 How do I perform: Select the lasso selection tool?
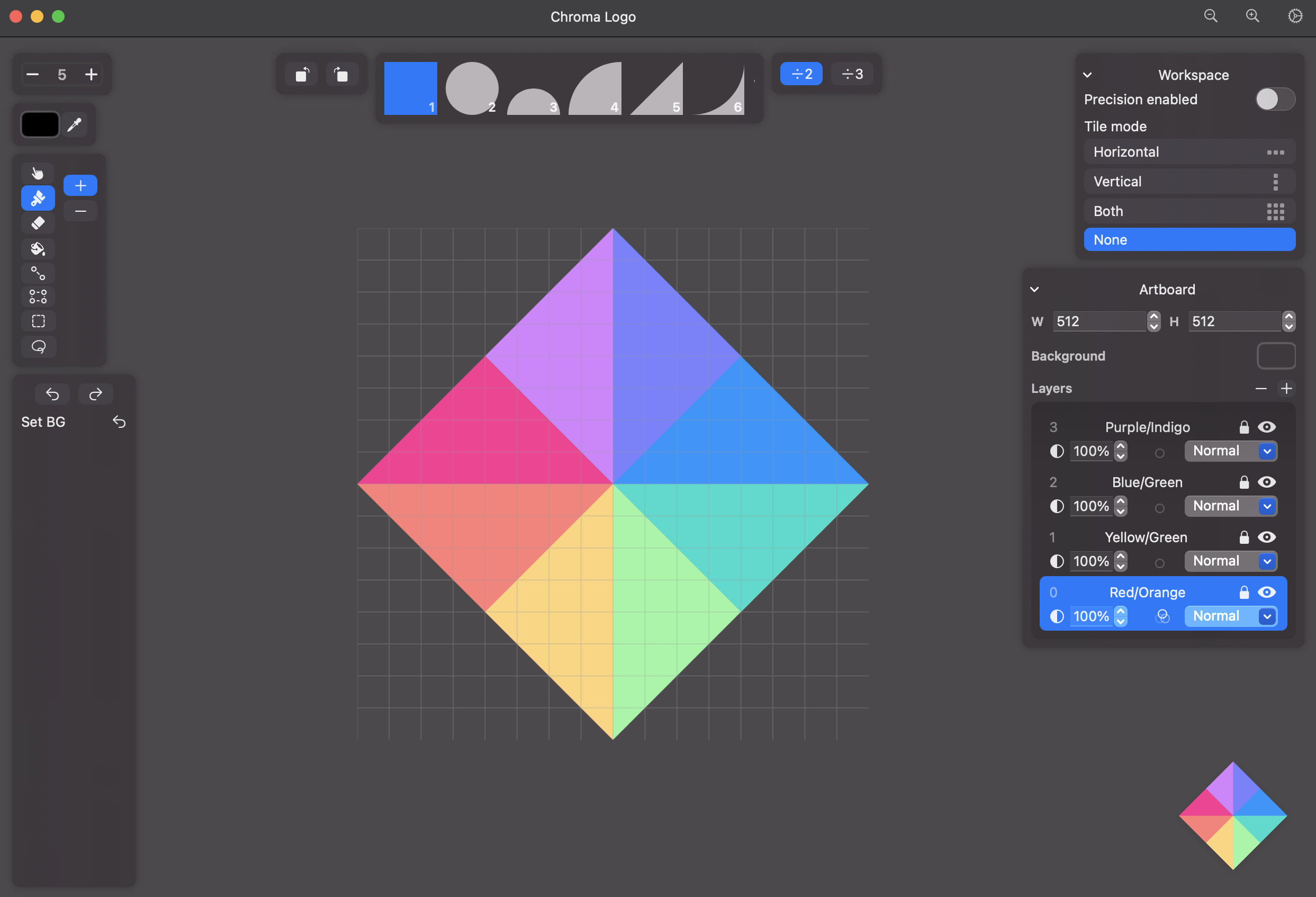tap(38, 346)
